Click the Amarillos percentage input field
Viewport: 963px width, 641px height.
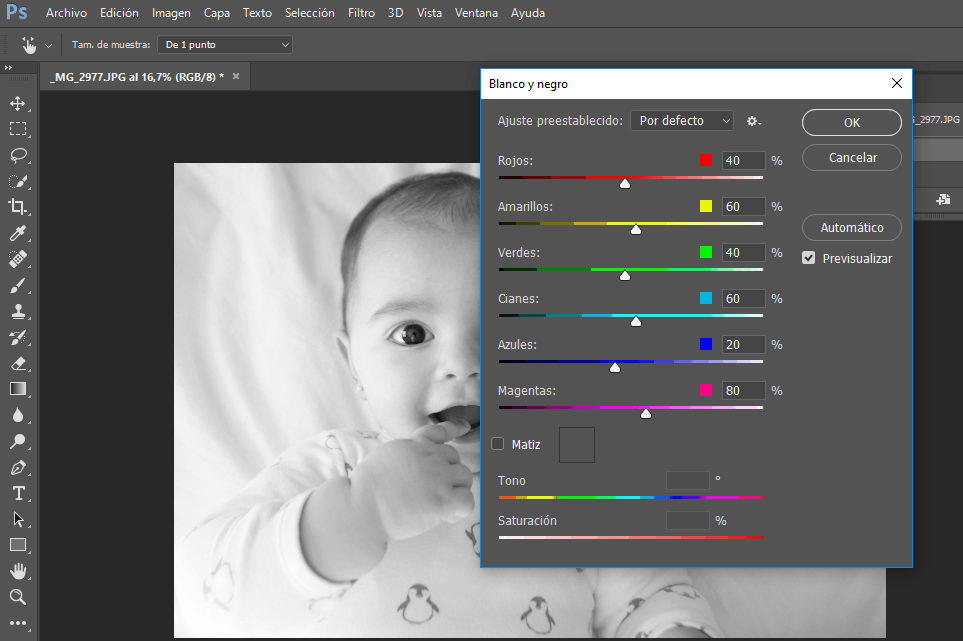[744, 206]
